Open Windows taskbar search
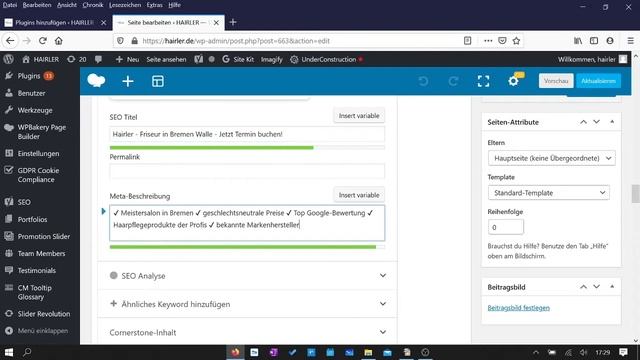Viewport: 640px width, 360px height. click(27, 352)
